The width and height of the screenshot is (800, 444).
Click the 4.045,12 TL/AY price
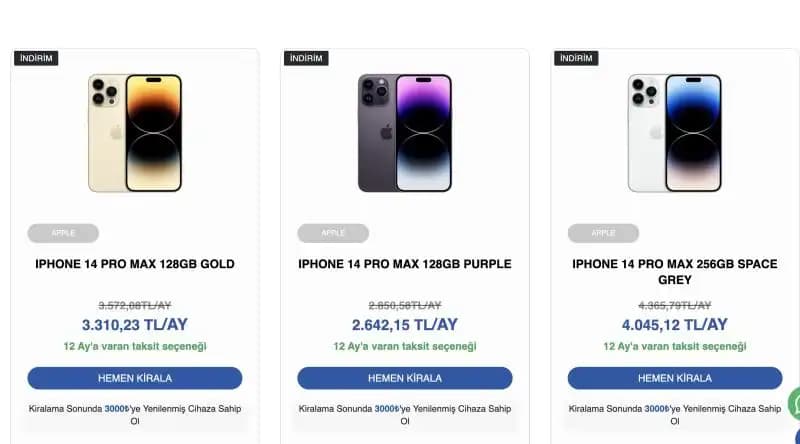pyautogui.click(x=675, y=324)
